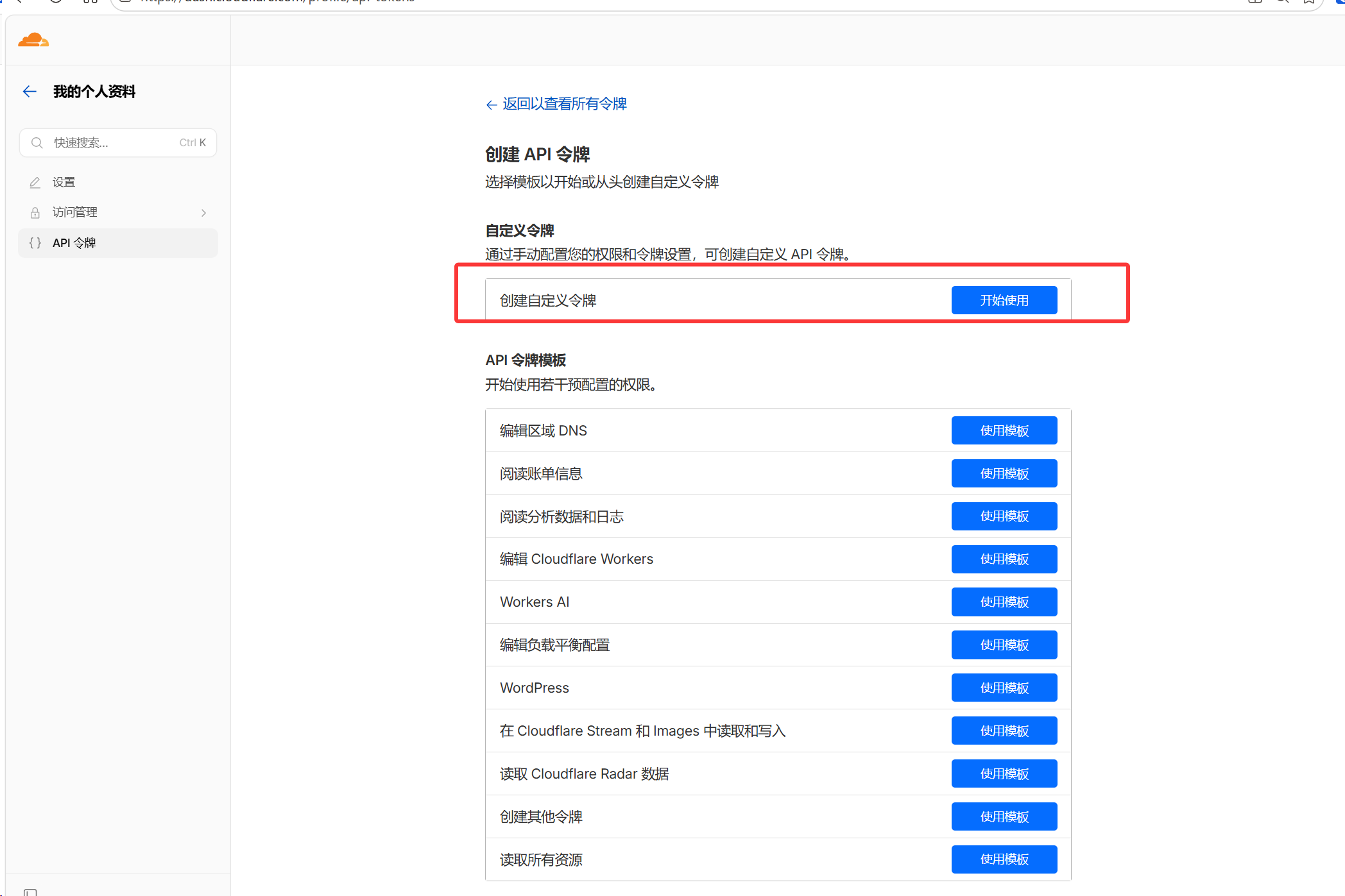The image size is (1345, 896).
Task: Click the magnifier icon in quick search
Action: click(x=37, y=142)
